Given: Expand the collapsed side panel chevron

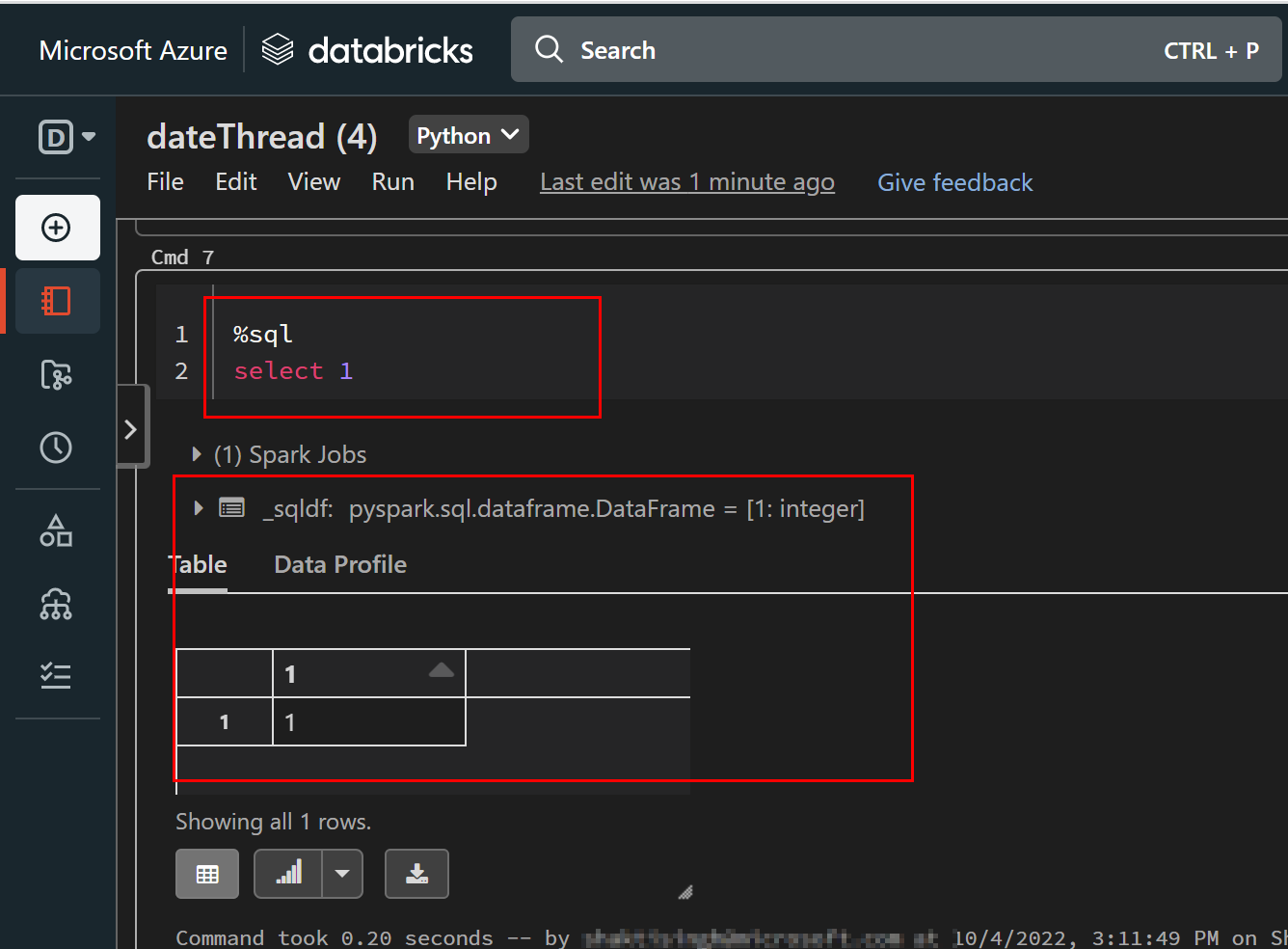Looking at the screenshot, I should [x=131, y=428].
